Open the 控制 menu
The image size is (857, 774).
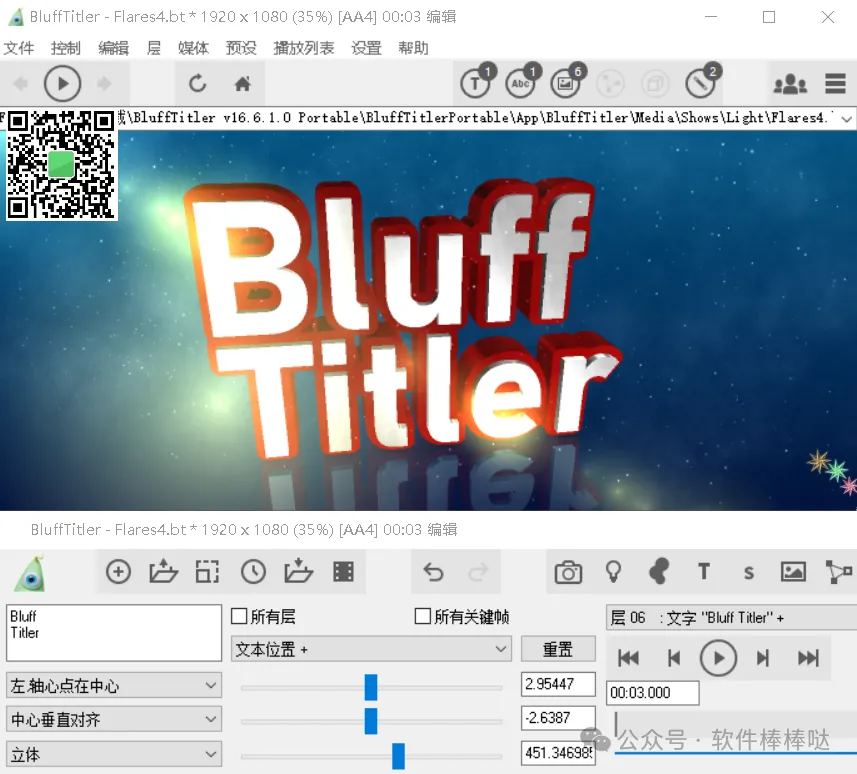(x=66, y=48)
